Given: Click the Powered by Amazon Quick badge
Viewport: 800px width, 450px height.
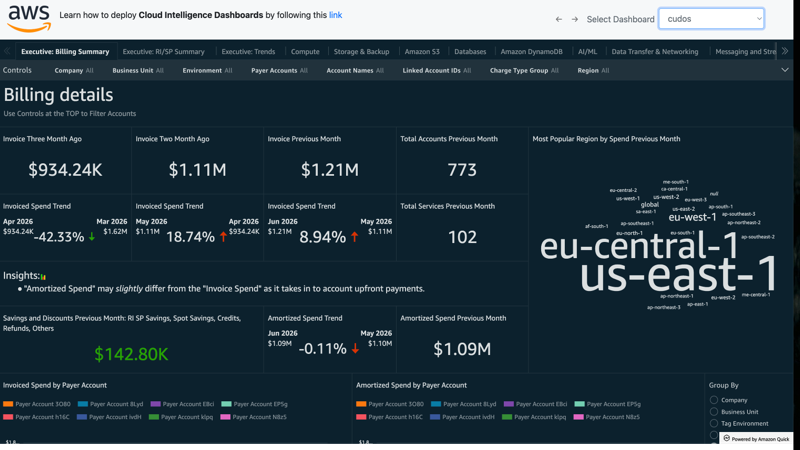Looking at the screenshot, I should click(756, 439).
